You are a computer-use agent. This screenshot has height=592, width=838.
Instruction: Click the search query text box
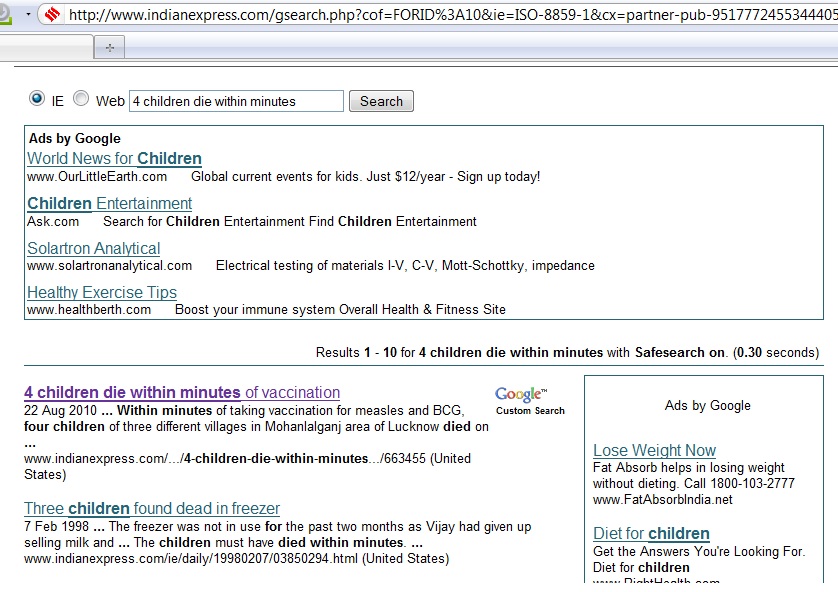[x=236, y=101]
